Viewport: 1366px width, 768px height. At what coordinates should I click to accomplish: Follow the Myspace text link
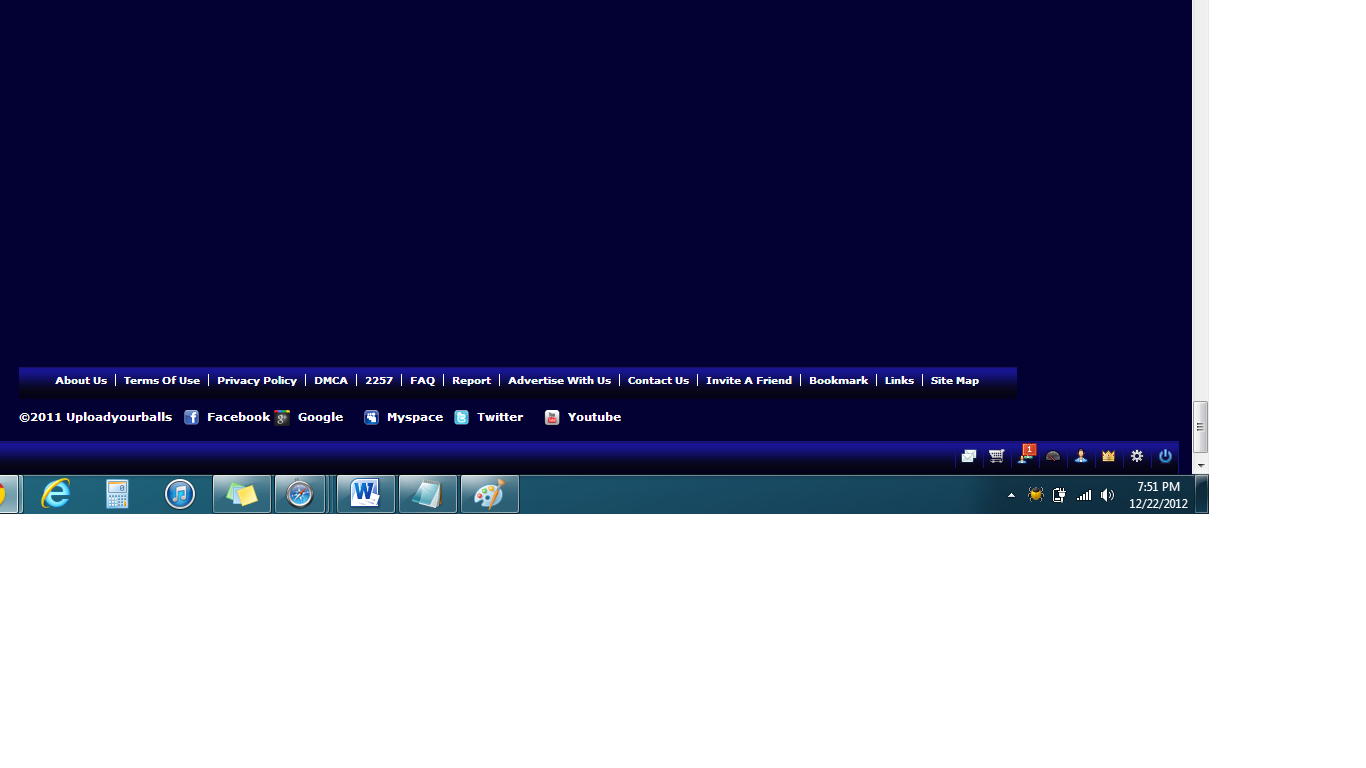pos(415,417)
